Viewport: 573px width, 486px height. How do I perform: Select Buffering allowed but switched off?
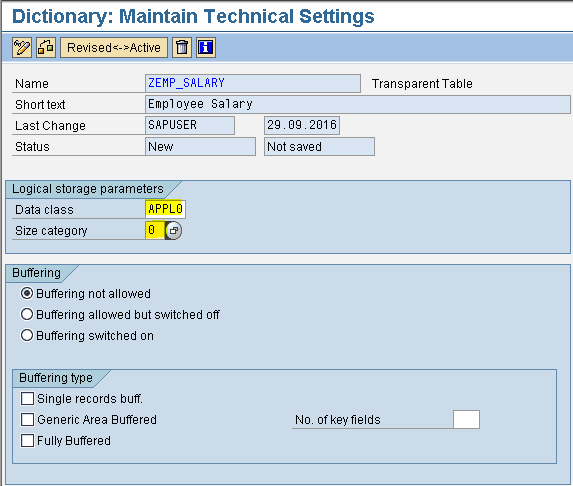tap(27, 314)
